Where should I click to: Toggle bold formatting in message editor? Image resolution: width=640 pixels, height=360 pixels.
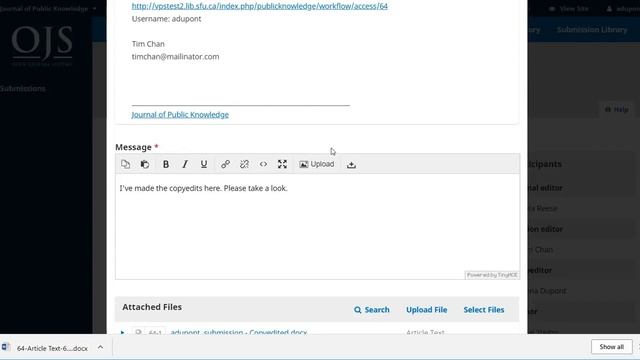166,164
